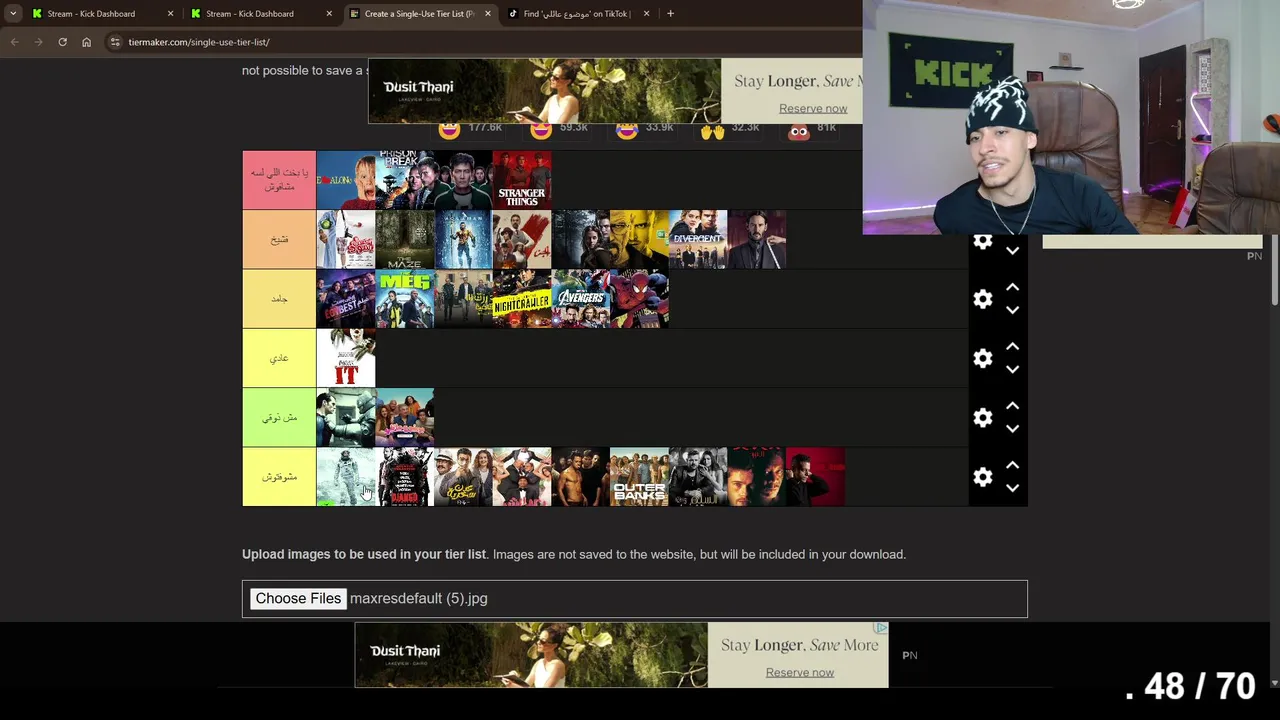Move the جامد row down
Screen dimensions: 1280x720
(1012, 310)
